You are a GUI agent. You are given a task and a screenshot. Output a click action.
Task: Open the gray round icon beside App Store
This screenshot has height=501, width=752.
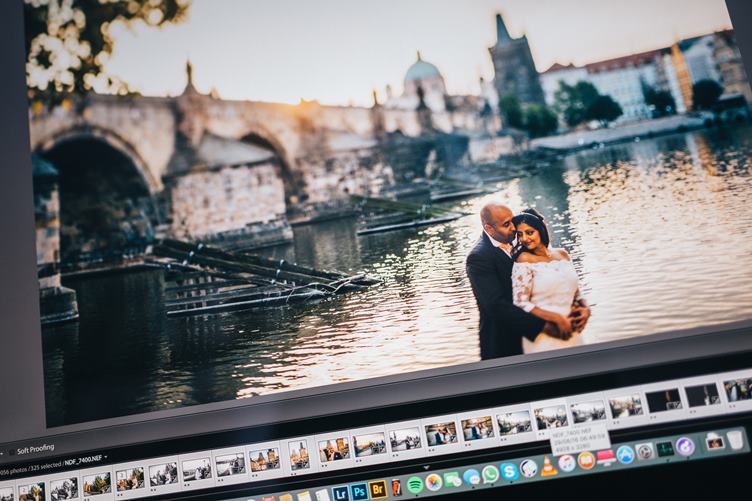point(645,452)
